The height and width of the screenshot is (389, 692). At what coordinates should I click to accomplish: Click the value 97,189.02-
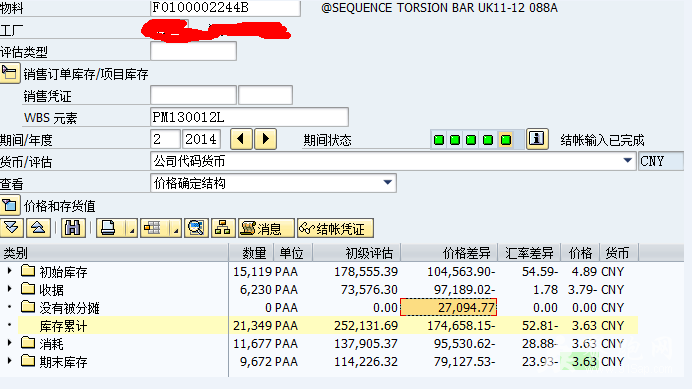(x=465, y=289)
